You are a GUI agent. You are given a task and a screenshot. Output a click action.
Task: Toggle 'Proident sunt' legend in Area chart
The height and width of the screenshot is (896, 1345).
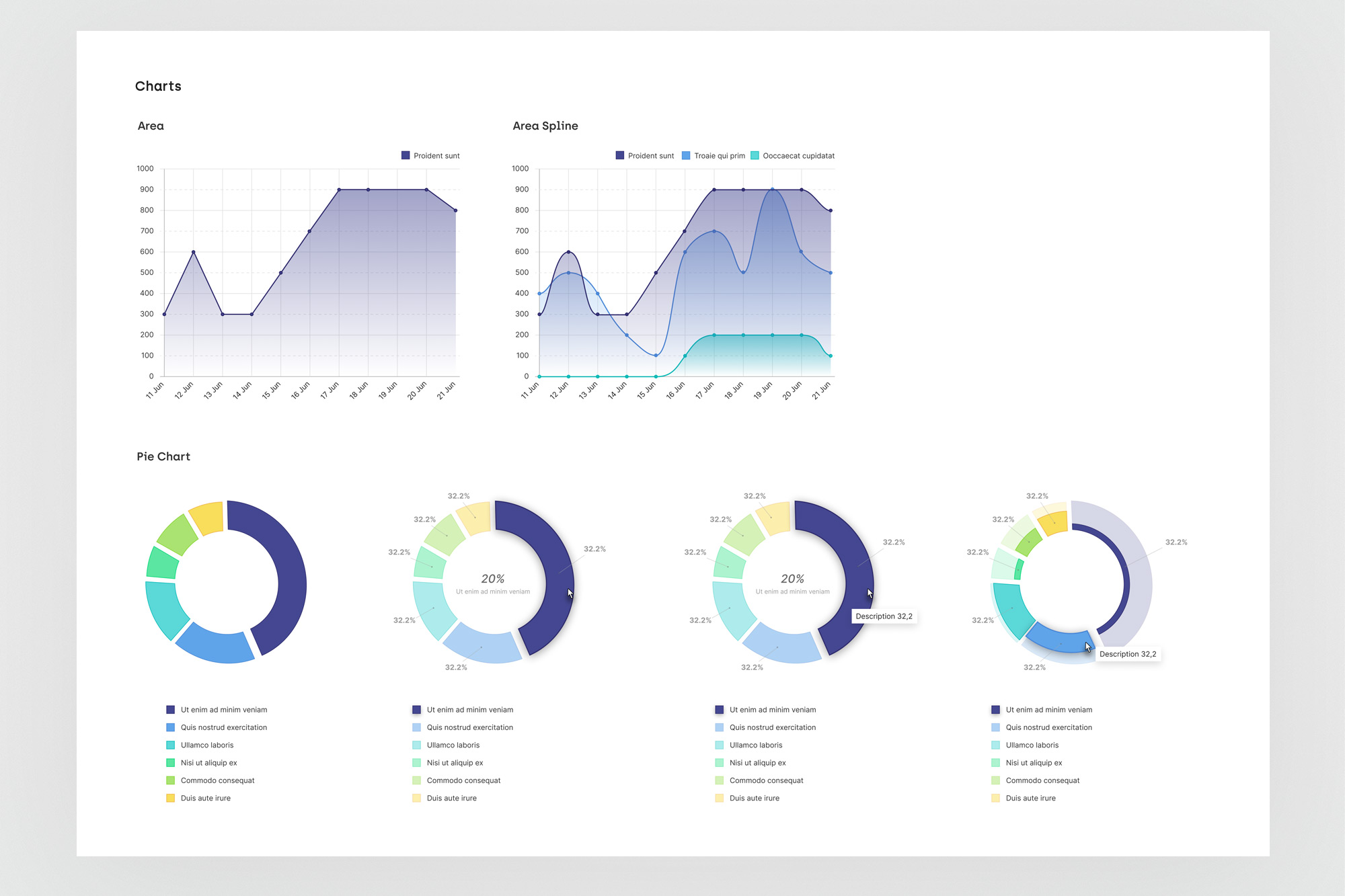coord(436,156)
